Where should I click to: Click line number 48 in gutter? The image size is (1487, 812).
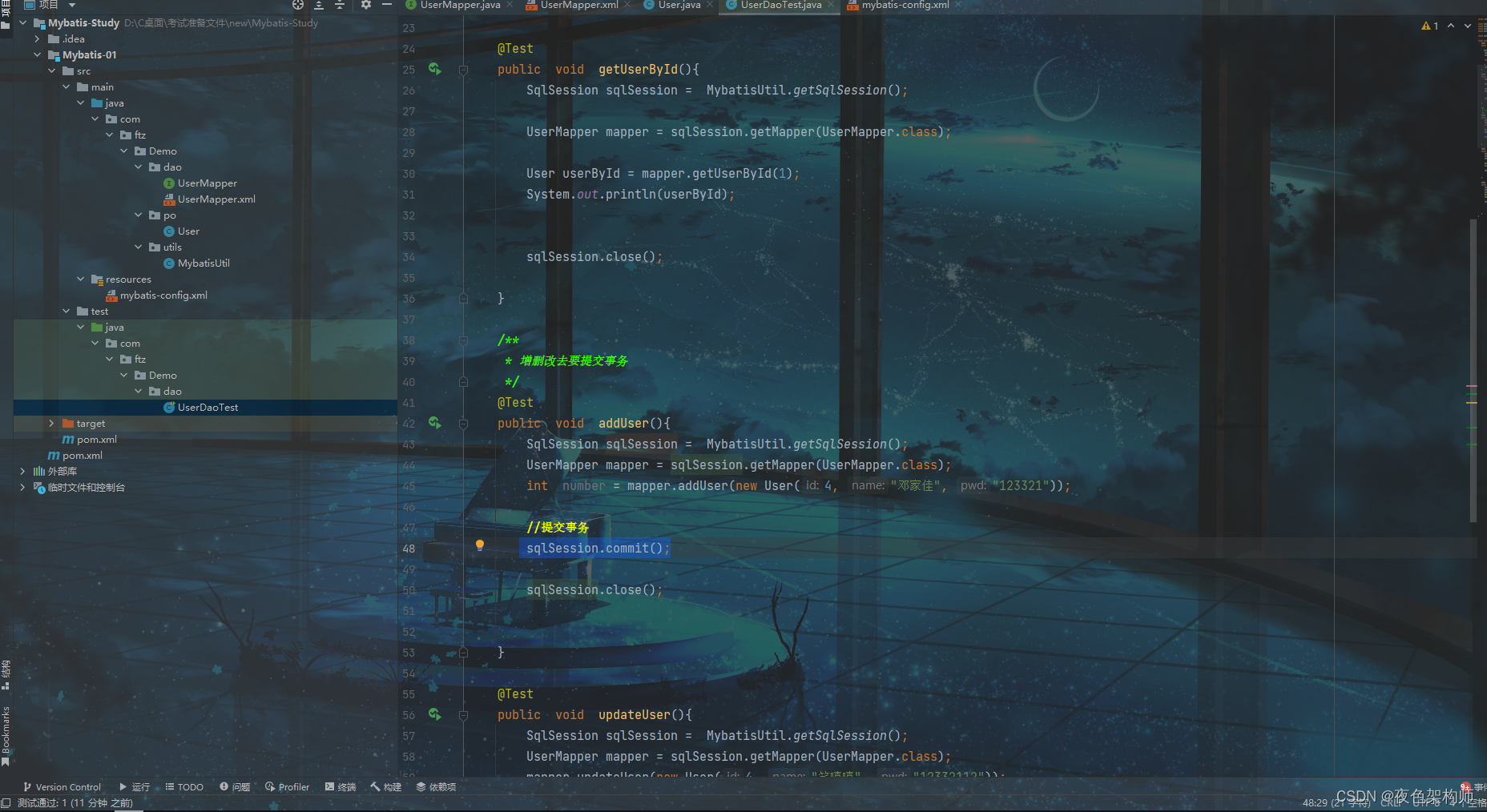pos(409,549)
